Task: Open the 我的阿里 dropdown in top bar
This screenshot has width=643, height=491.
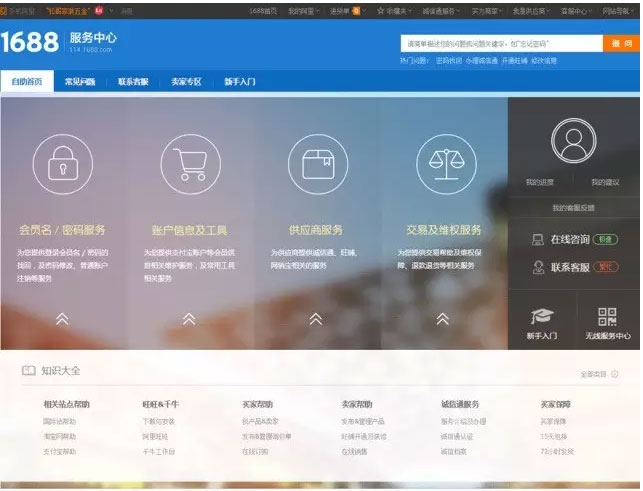Action: pyautogui.click(x=303, y=11)
